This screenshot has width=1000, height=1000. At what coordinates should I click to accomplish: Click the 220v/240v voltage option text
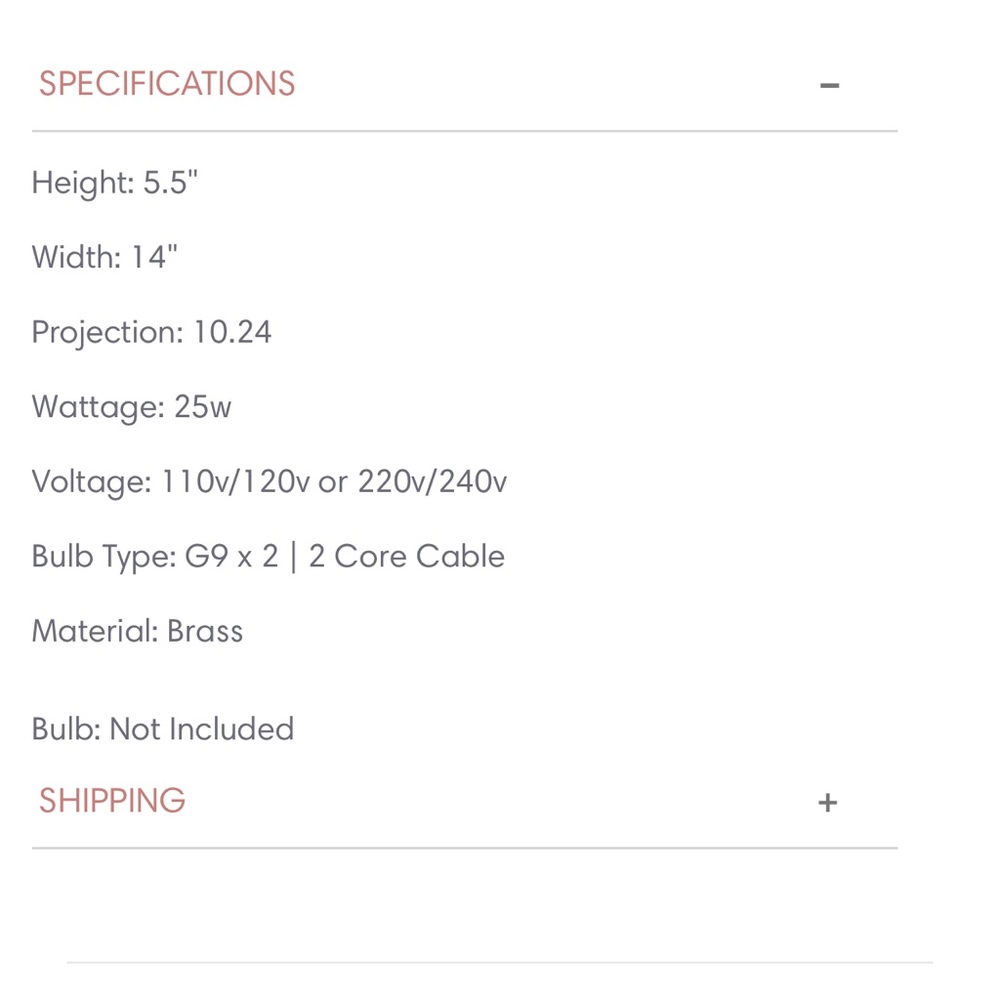(432, 482)
